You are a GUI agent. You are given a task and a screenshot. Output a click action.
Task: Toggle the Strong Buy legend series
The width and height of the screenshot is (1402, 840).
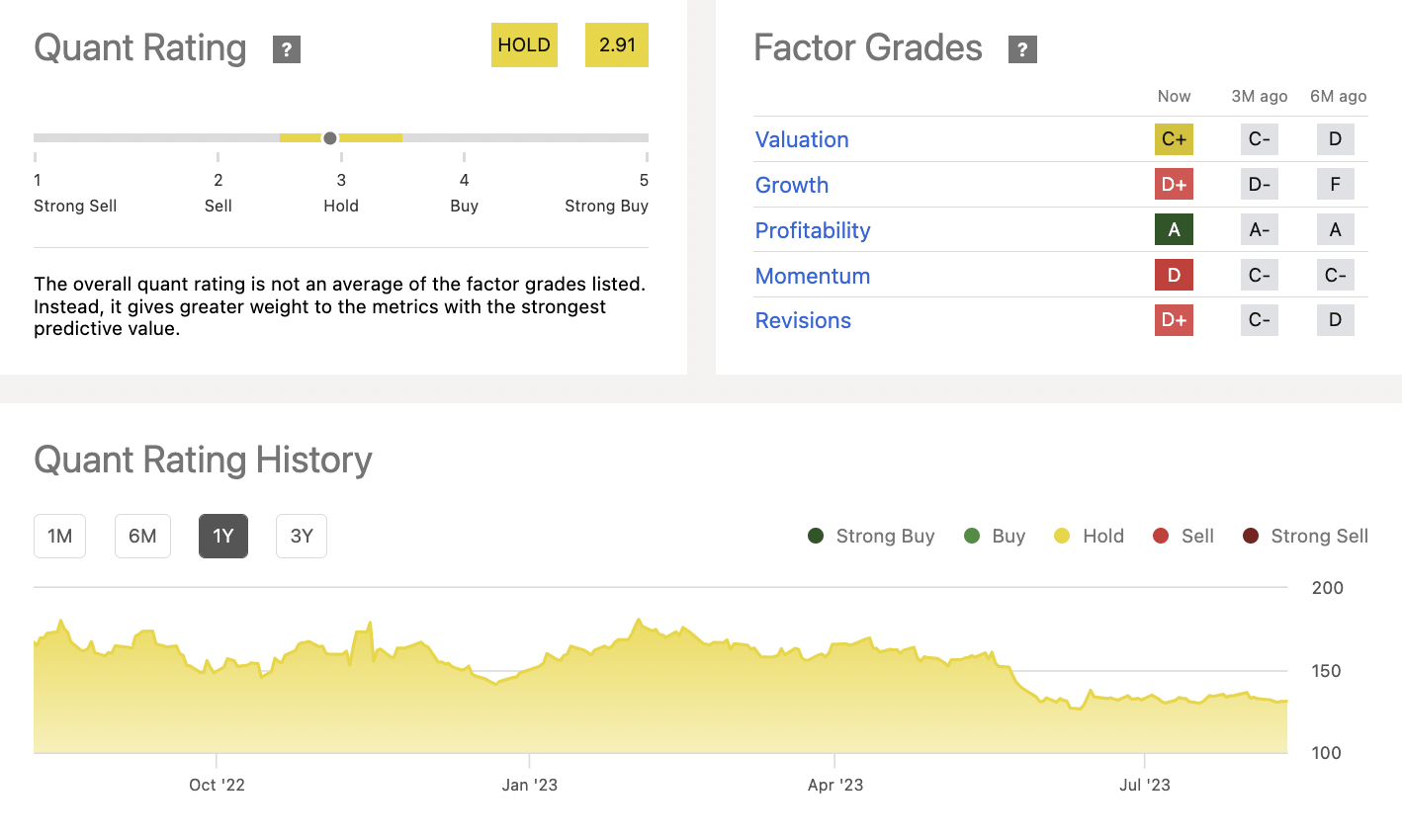pyautogui.click(x=871, y=536)
